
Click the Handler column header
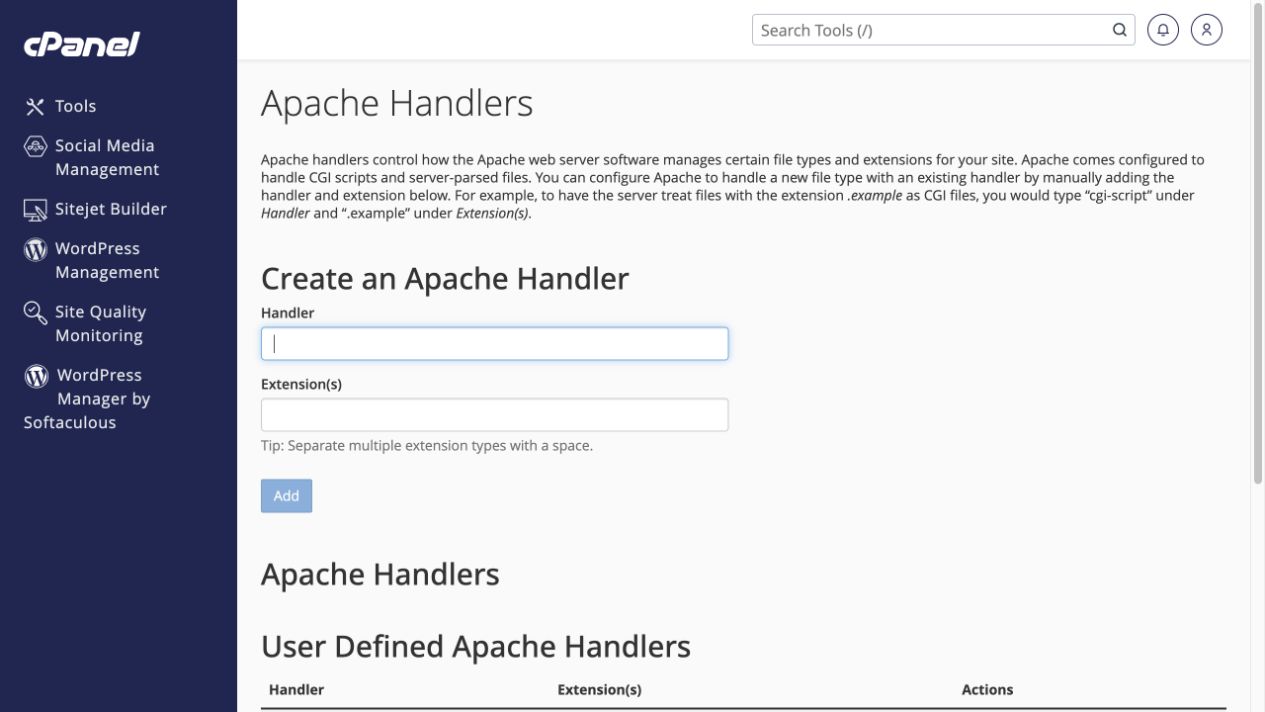(297, 690)
